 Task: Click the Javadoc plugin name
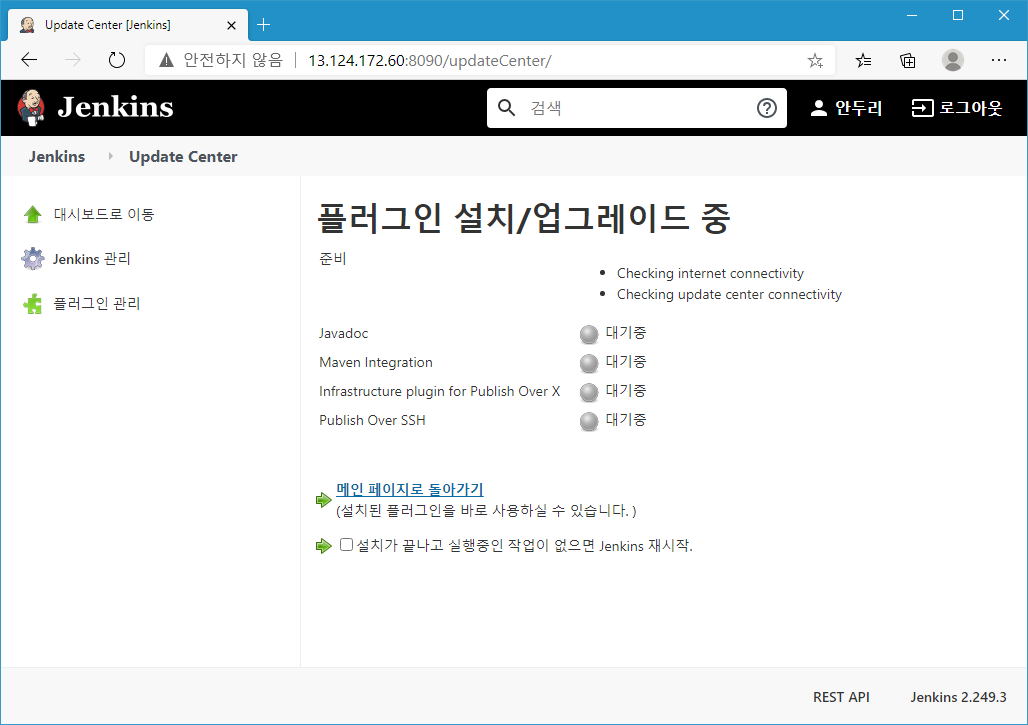click(x=344, y=333)
